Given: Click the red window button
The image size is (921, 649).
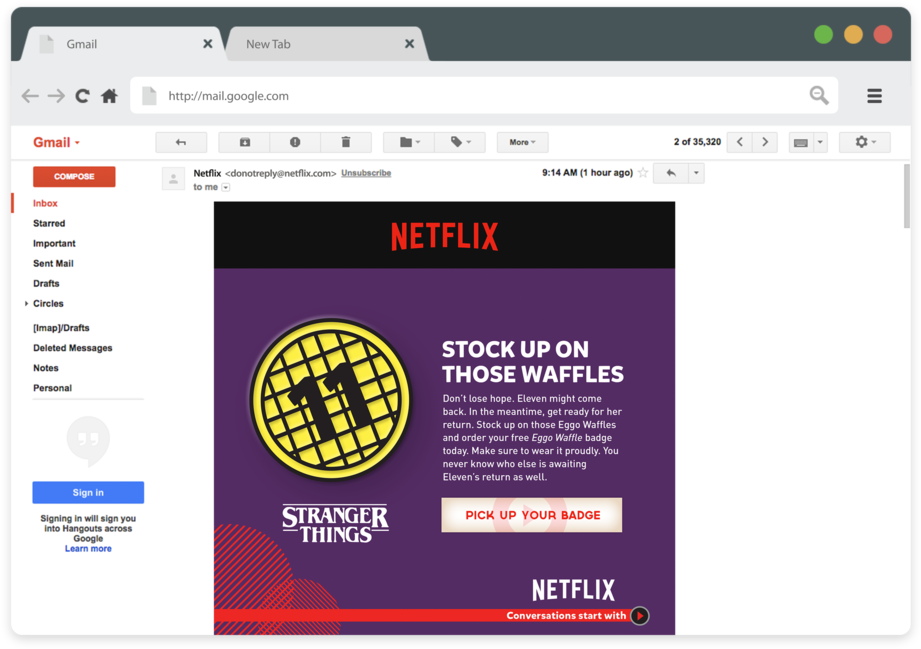Looking at the screenshot, I should tap(883, 34).
